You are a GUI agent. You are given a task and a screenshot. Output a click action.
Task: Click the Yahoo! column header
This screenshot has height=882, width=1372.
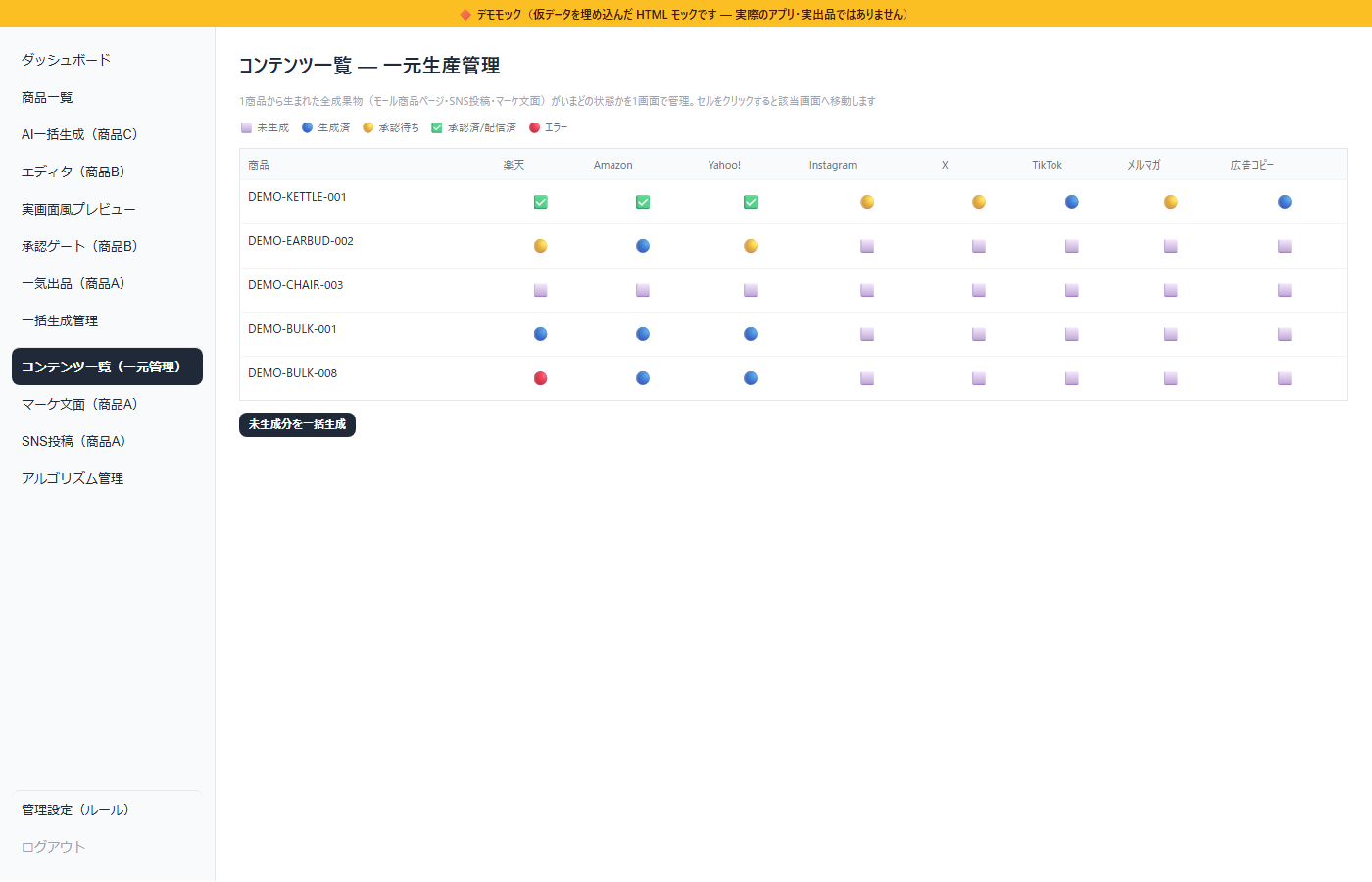724,165
